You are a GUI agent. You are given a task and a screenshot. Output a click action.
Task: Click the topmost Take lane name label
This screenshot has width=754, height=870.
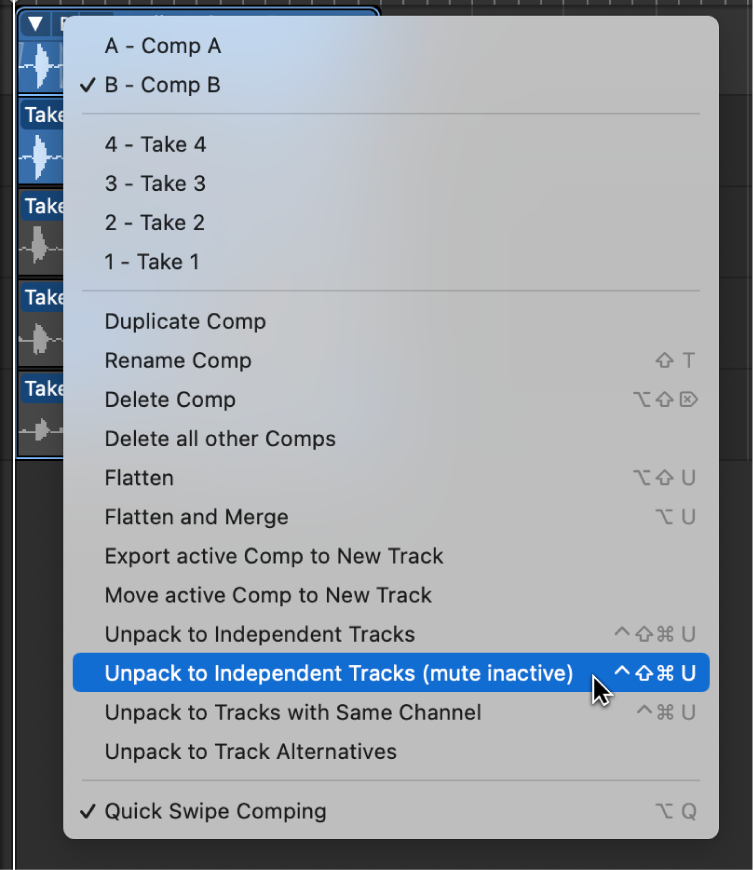point(42,114)
